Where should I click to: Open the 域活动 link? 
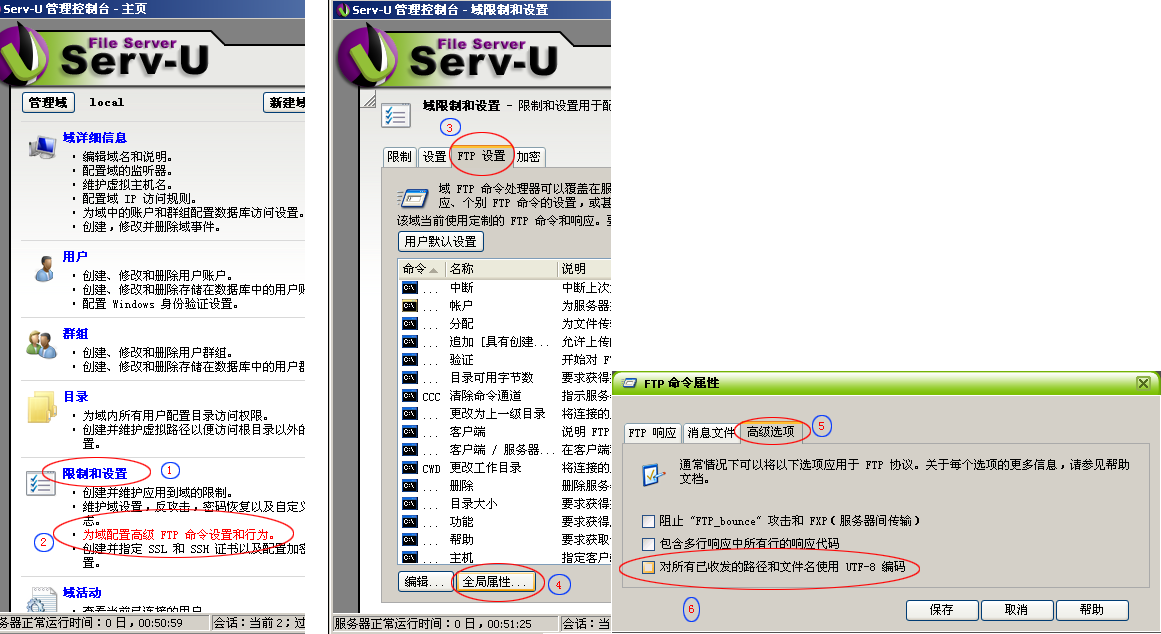click(82, 593)
